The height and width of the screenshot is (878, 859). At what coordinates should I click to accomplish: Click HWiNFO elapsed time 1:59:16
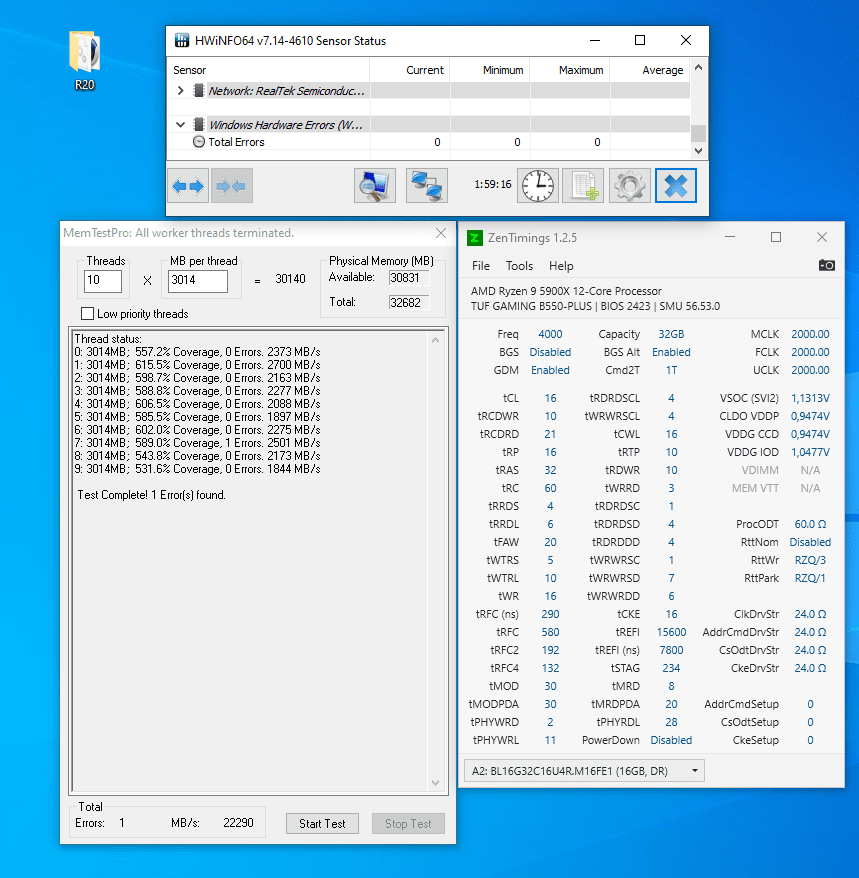[493, 184]
